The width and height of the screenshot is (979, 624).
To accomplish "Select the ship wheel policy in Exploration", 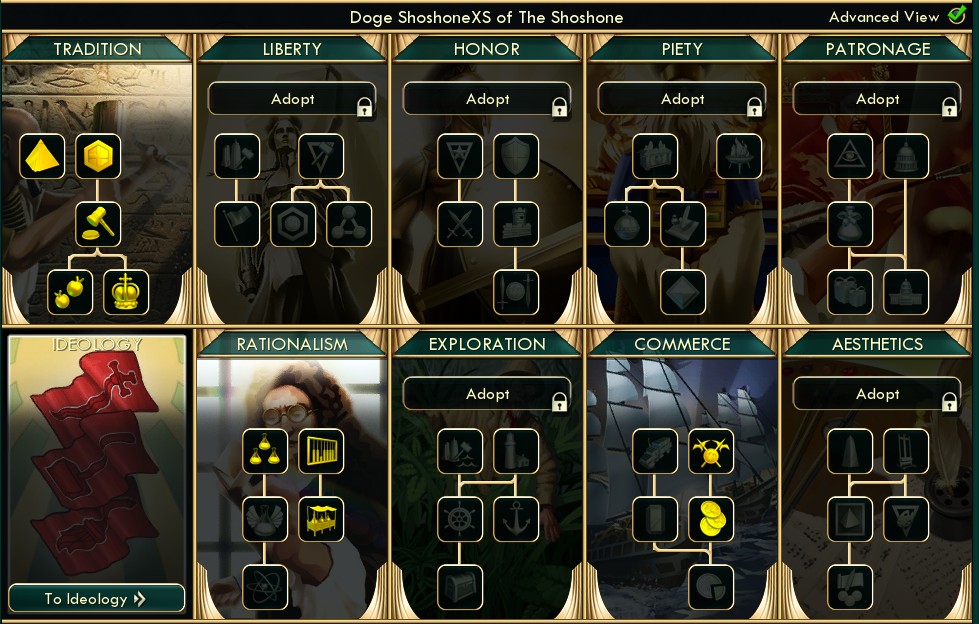I will (460, 519).
